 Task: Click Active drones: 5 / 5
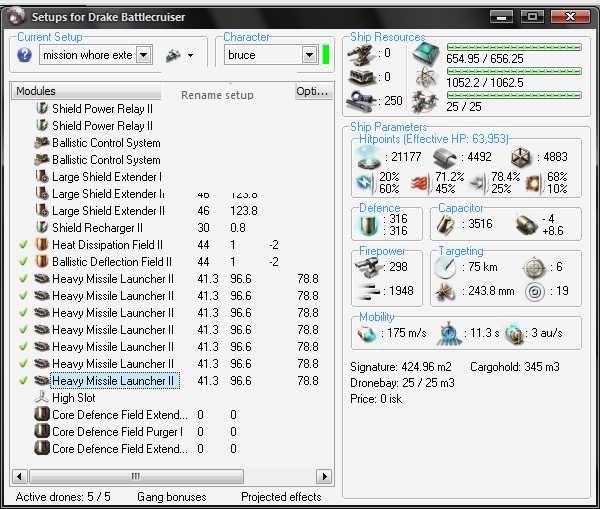pyautogui.click(x=63, y=497)
